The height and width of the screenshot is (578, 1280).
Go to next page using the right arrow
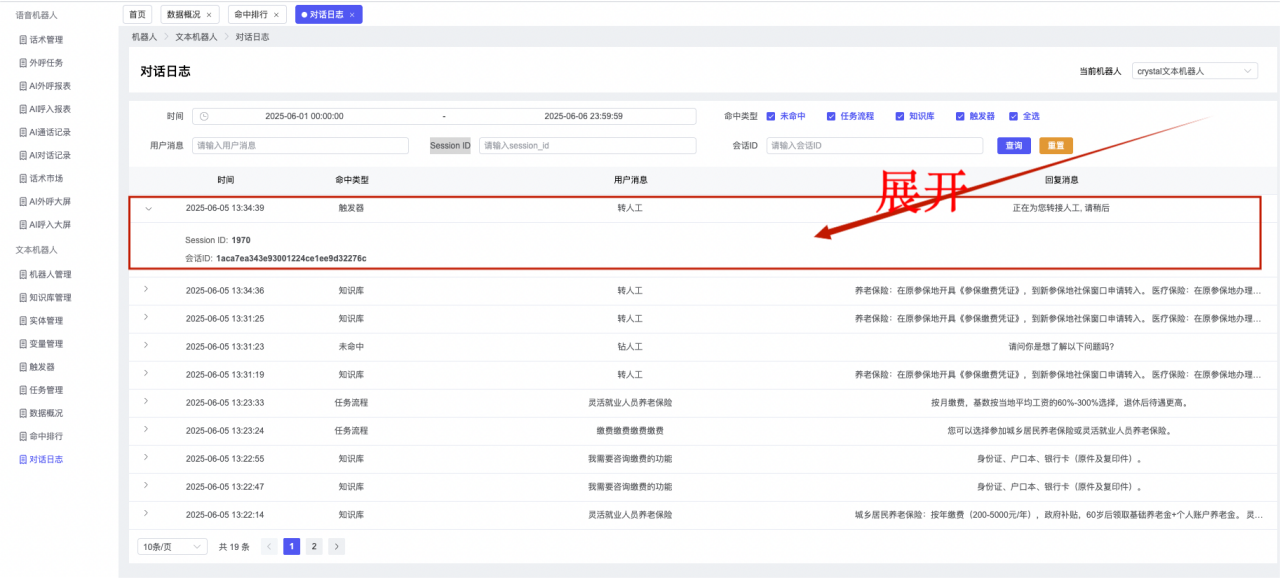pyautogui.click(x=337, y=547)
